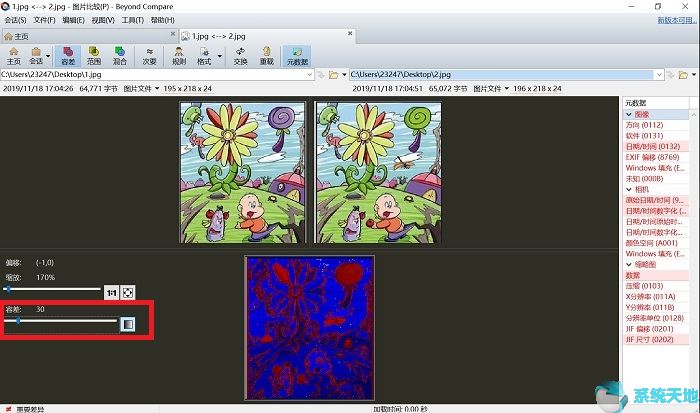Select the 范围 range comparison mode
Viewport: 700px width, 413px height.
pos(94,56)
